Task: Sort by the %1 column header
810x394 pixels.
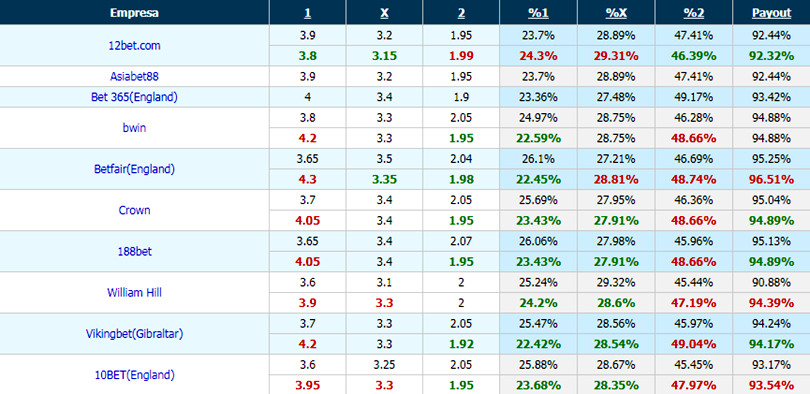Action: coord(538,13)
